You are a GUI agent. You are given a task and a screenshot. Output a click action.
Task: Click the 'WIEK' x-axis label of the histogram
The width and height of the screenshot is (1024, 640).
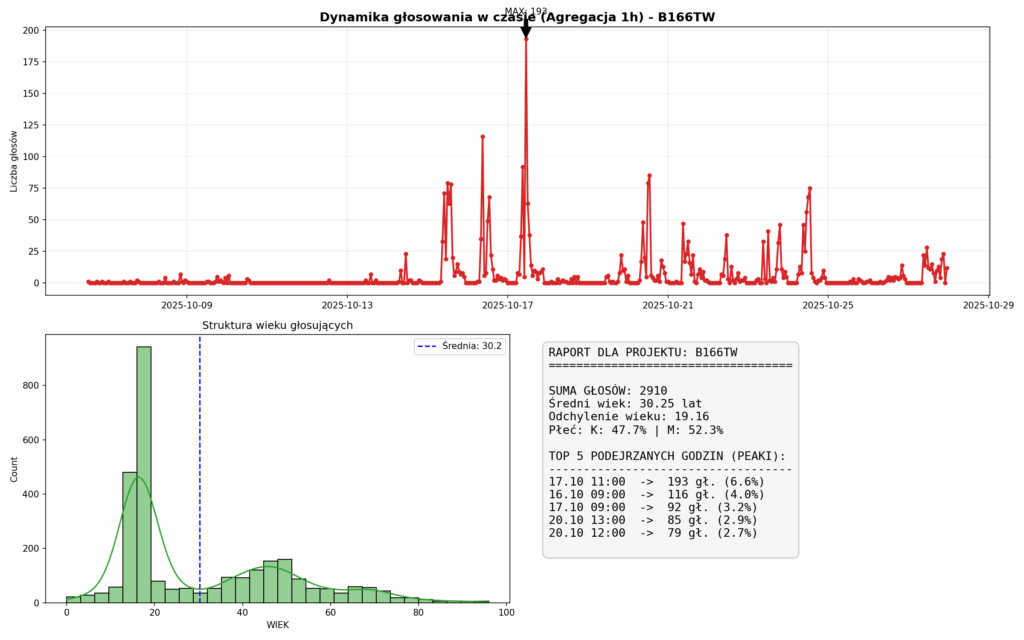click(x=277, y=625)
